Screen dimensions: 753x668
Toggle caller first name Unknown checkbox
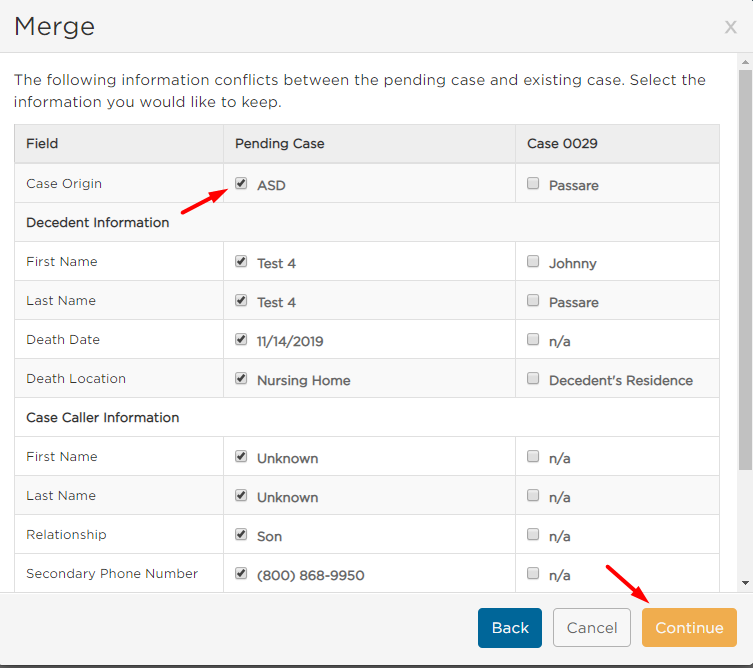[x=241, y=456]
